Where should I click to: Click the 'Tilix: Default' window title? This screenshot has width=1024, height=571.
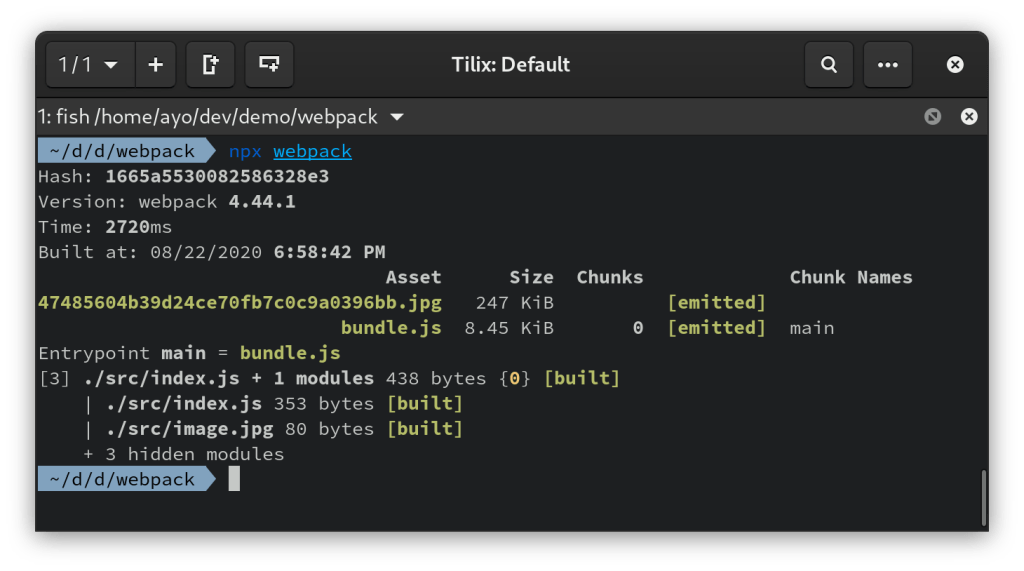coord(511,65)
